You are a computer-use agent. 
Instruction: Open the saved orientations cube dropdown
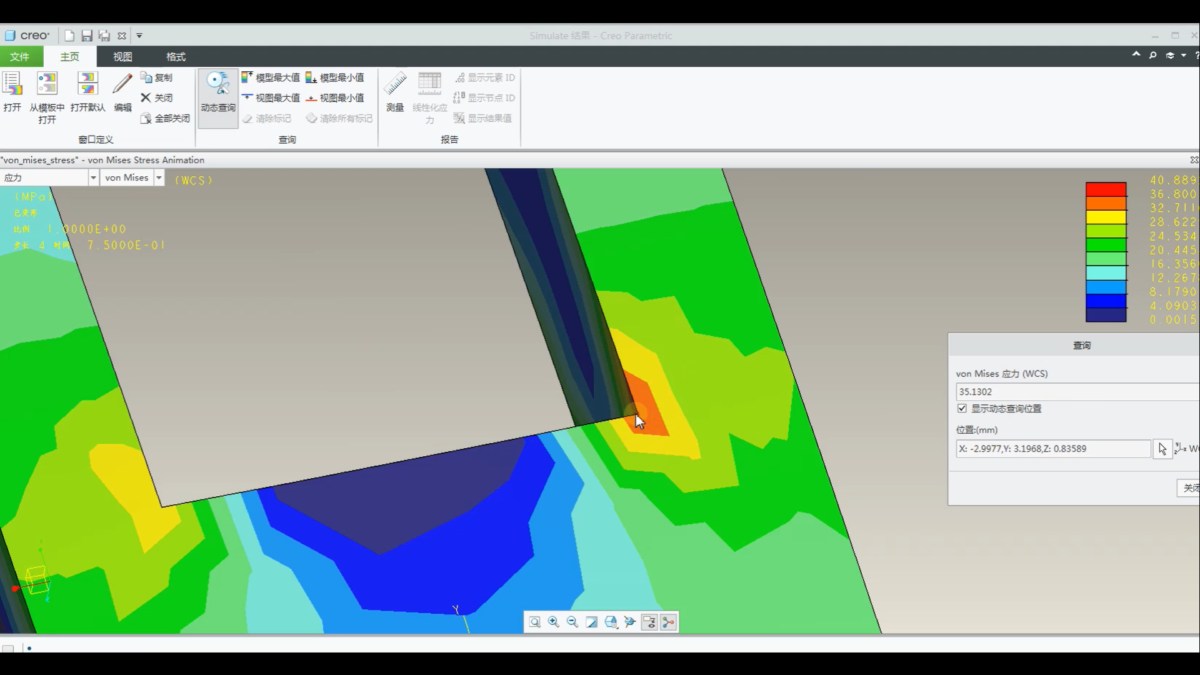tap(611, 622)
